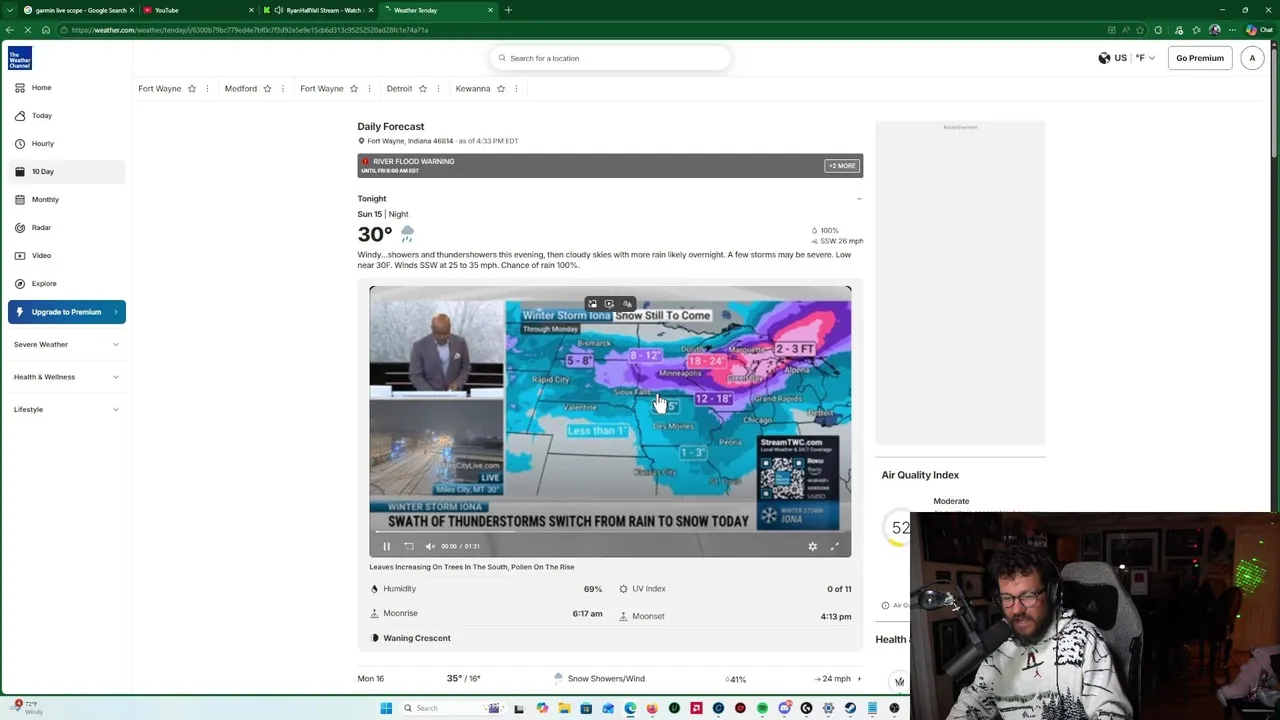Collapse the Tonight forecast details
Image resolution: width=1280 pixels, height=720 pixels.
(x=859, y=198)
